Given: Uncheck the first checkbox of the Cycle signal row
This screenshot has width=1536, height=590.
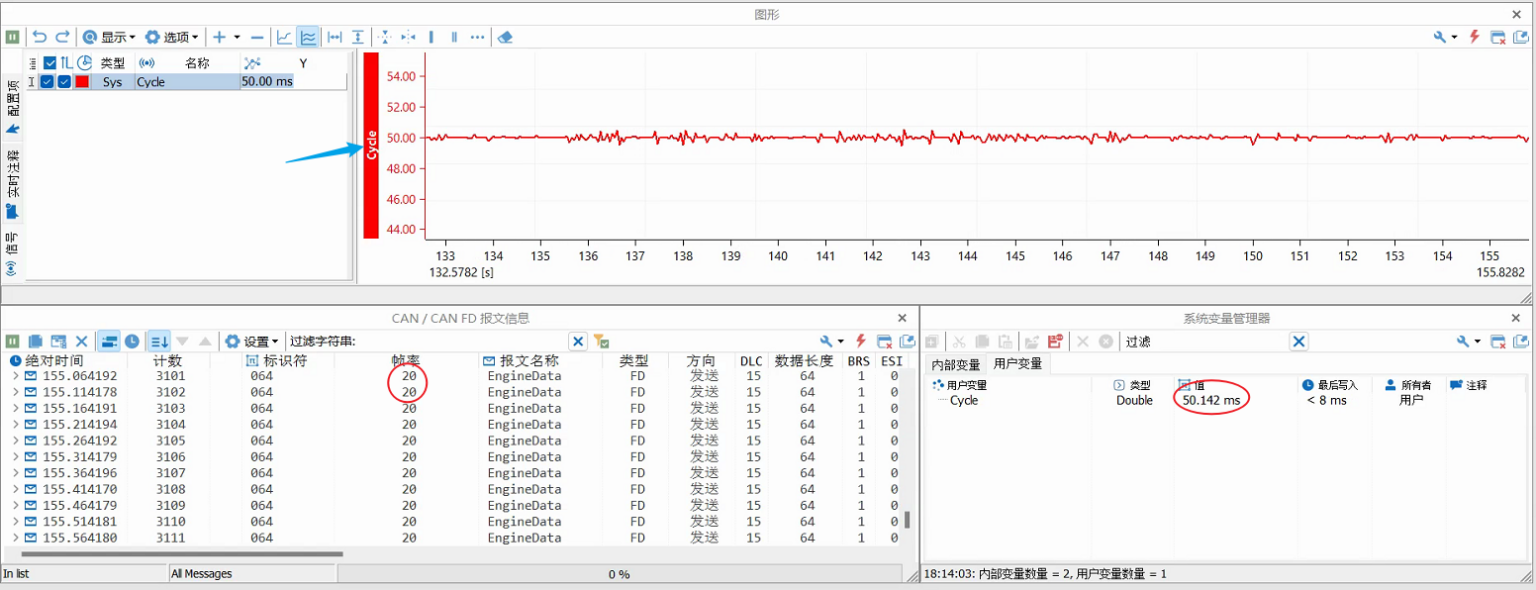Looking at the screenshot, I should click(46, 81).
